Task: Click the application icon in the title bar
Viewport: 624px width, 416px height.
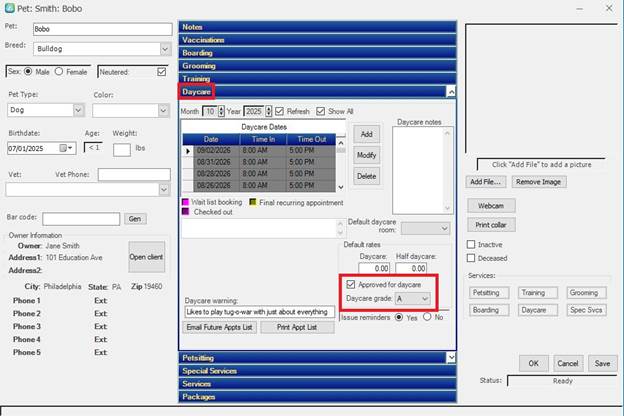Action: [x=9, y=8]
